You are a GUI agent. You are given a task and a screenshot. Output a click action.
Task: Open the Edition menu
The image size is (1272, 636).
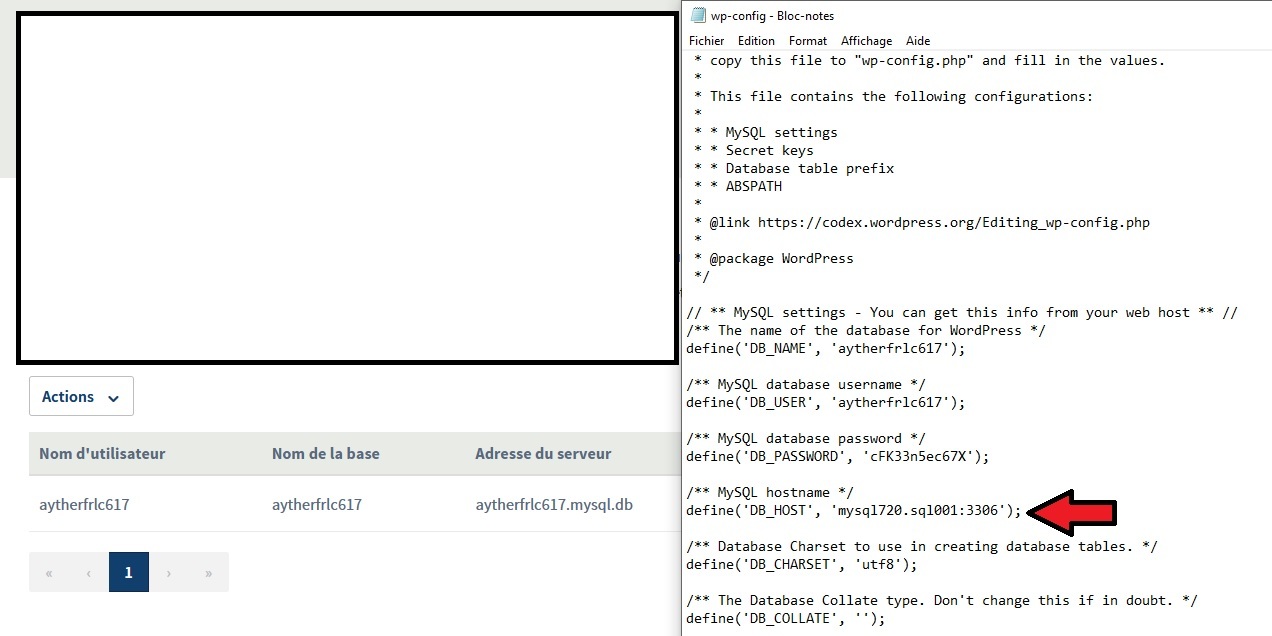[756, 41]
